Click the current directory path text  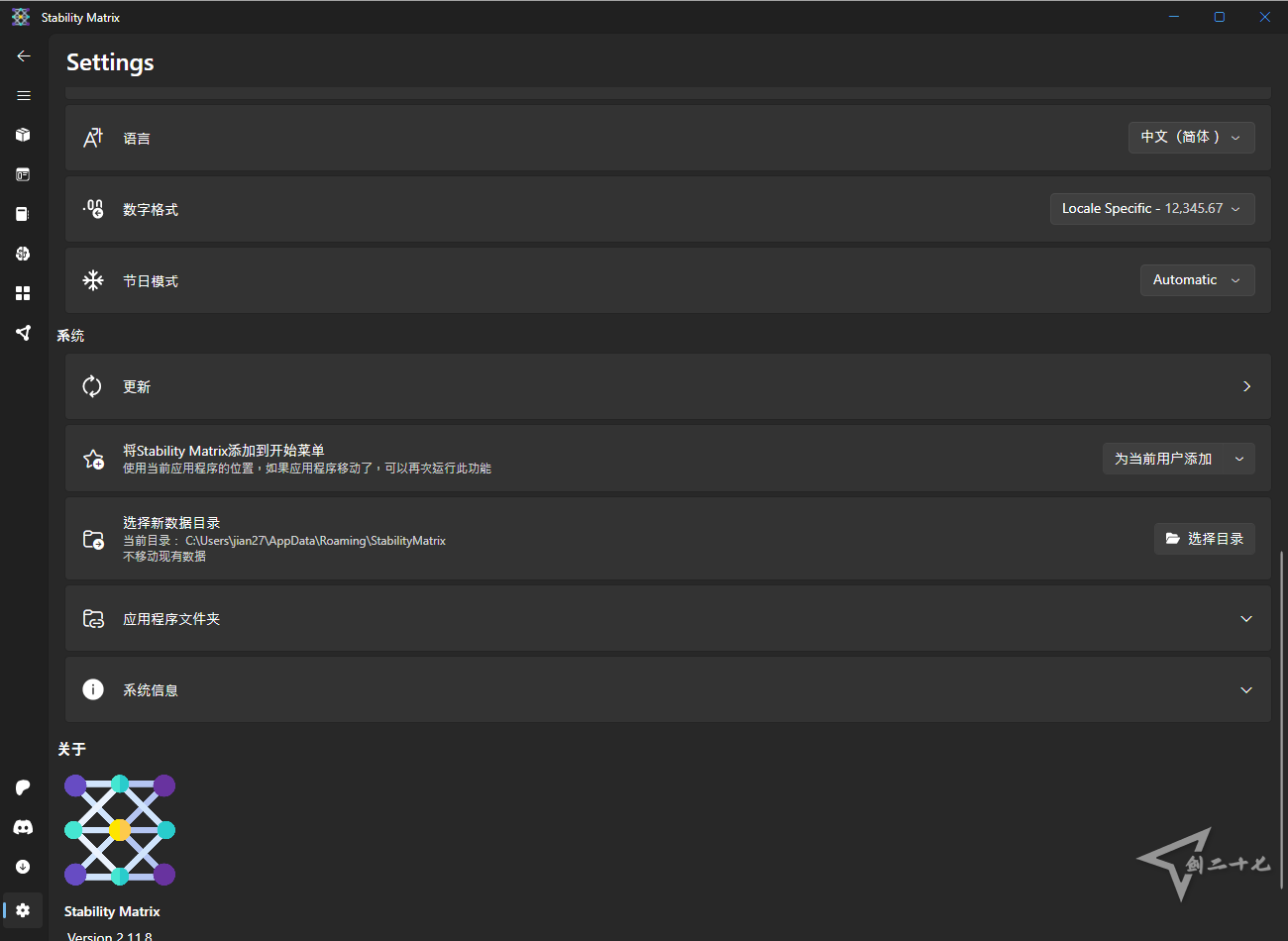click(315, 541)
